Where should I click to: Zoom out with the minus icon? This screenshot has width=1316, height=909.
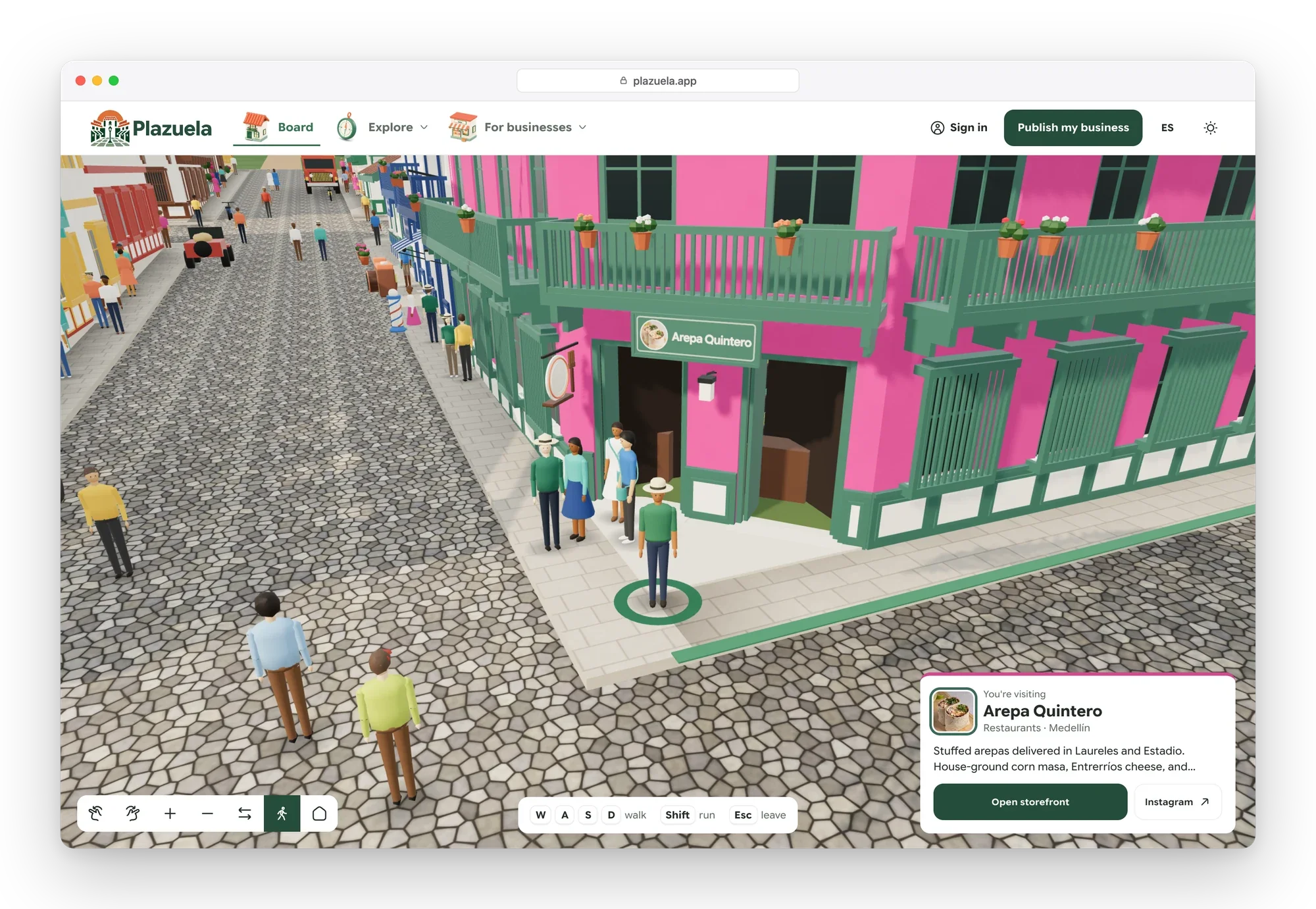coord(207,814)
